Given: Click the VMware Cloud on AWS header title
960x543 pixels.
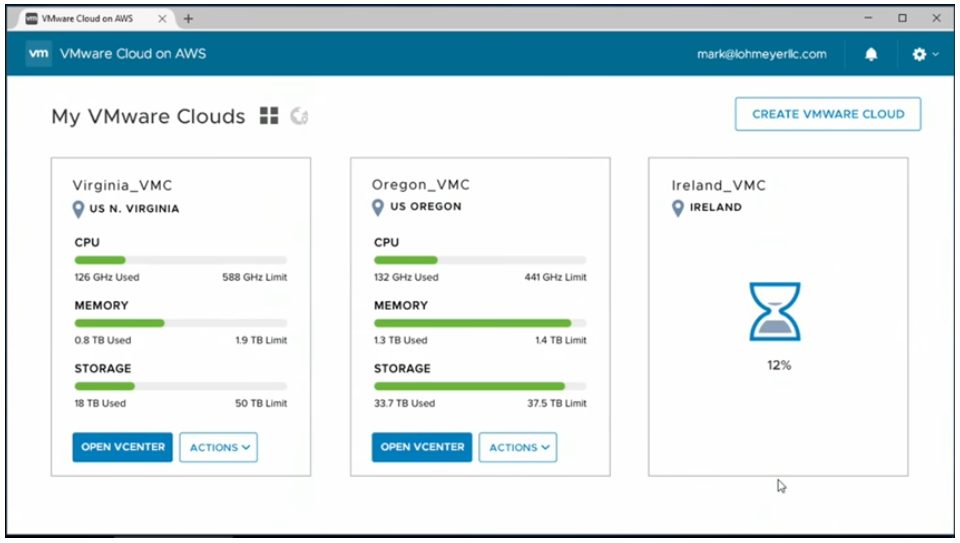Looking at the screenshot, I should point(133,53).
